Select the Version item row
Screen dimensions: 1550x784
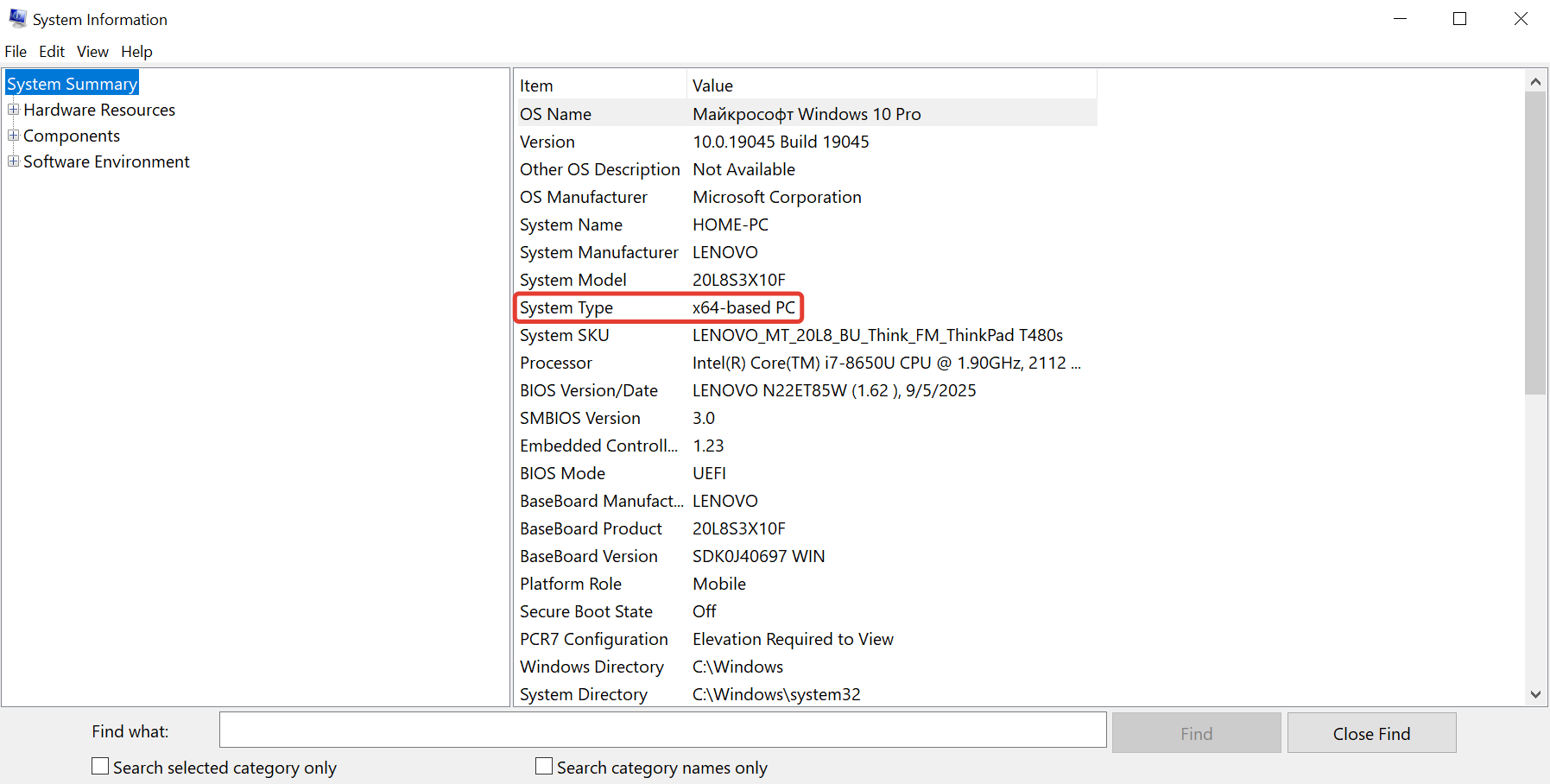pyautogui.click(x=807, y=142)
